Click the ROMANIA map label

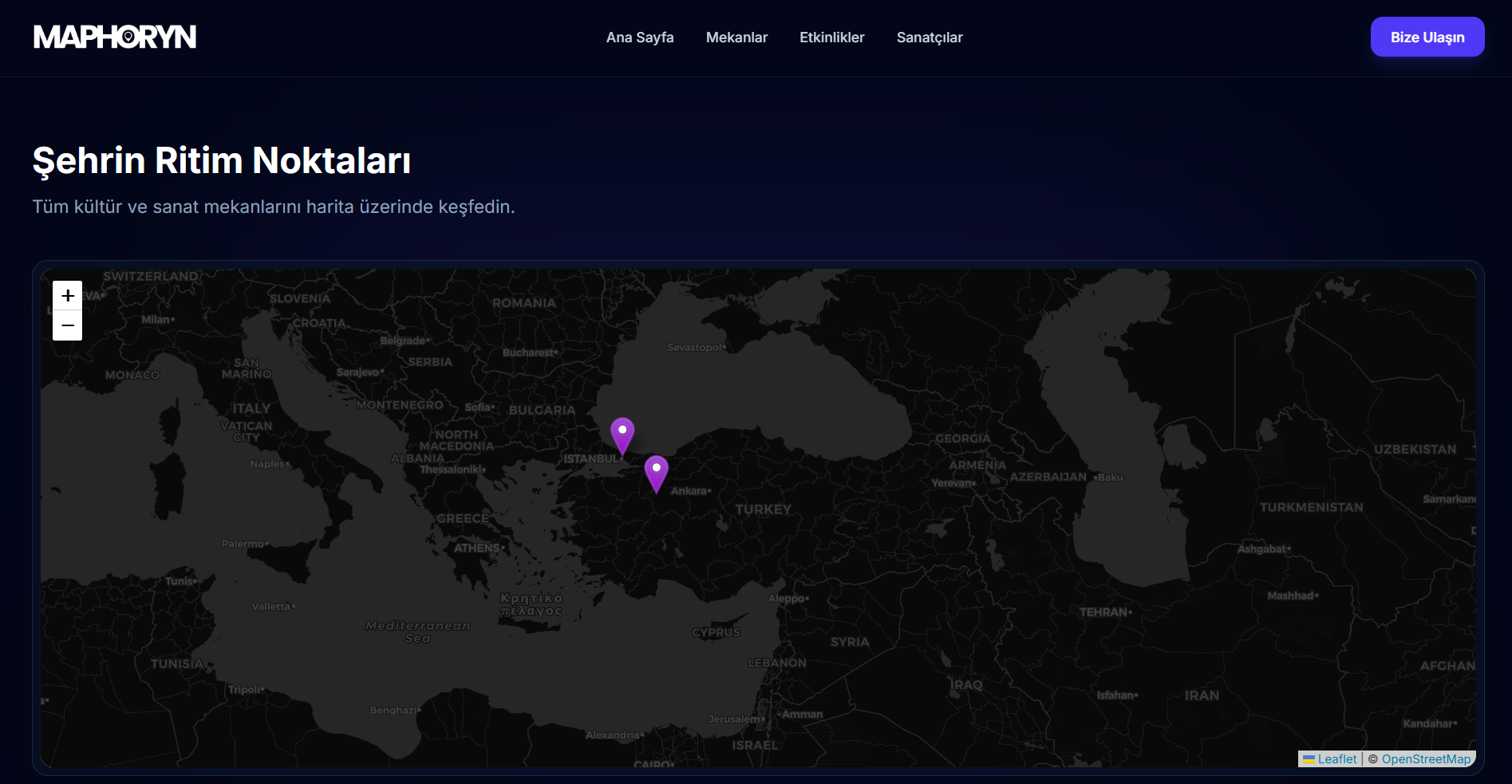coord(524,303)
